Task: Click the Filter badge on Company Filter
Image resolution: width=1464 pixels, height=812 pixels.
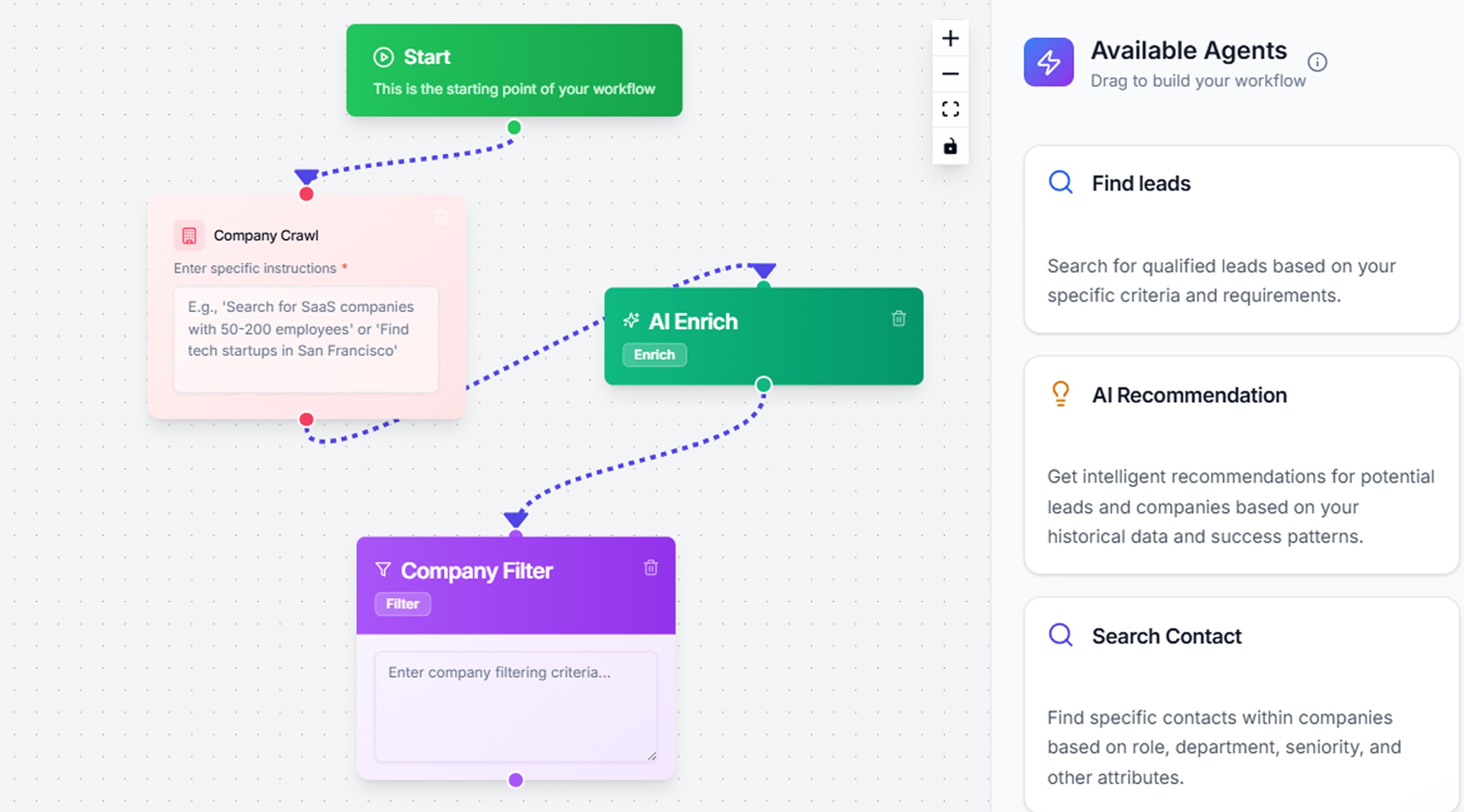Action: [x=403, y=604]
